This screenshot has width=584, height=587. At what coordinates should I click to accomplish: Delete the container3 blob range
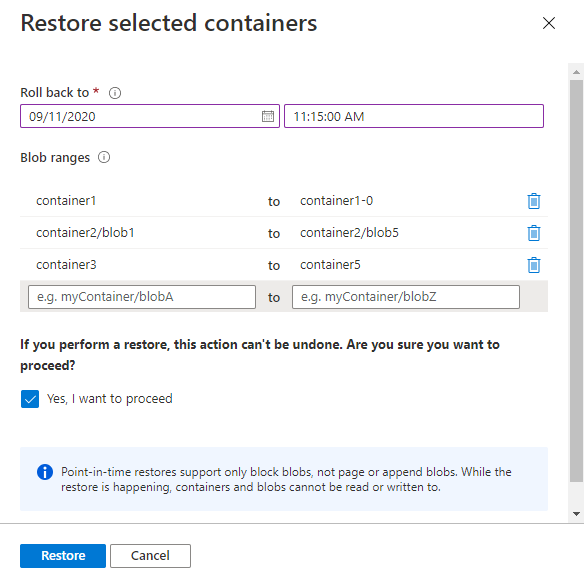click(533, 265)
